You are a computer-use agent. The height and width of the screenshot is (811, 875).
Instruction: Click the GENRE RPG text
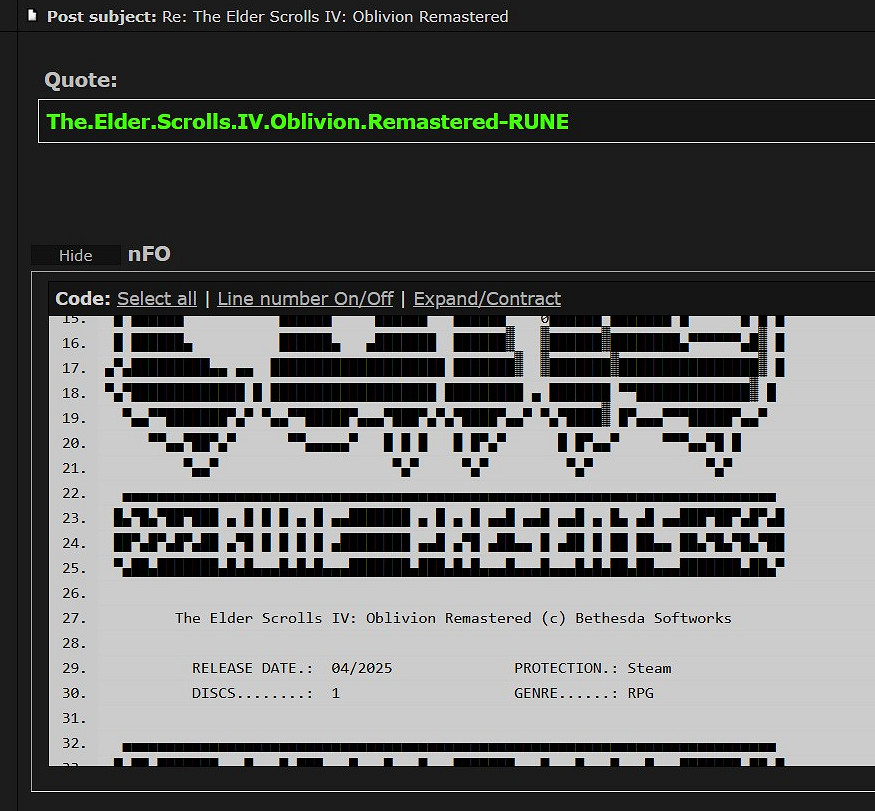(583, 693)
